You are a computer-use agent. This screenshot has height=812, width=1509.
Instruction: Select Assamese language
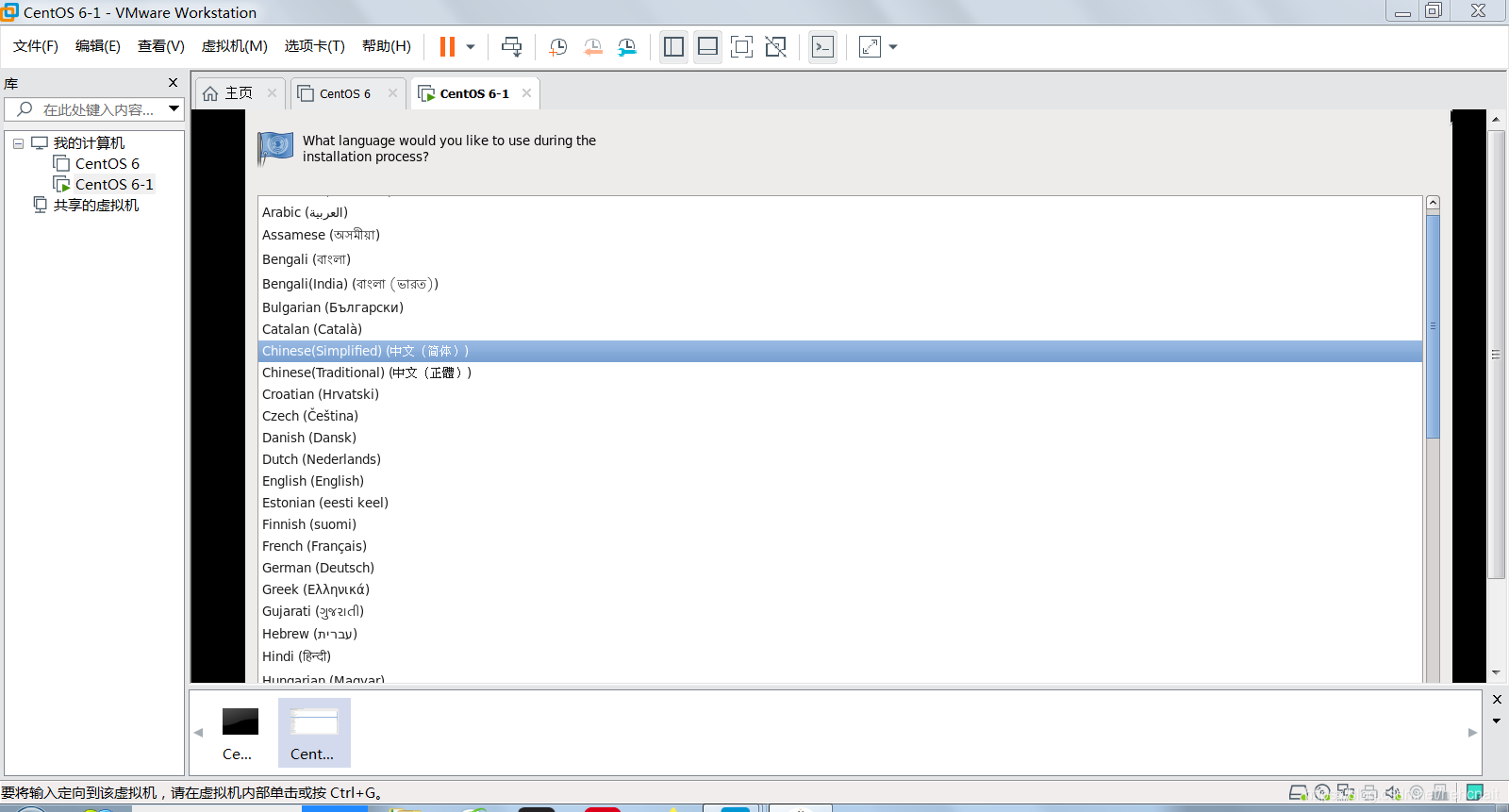[x=839, y=235]
